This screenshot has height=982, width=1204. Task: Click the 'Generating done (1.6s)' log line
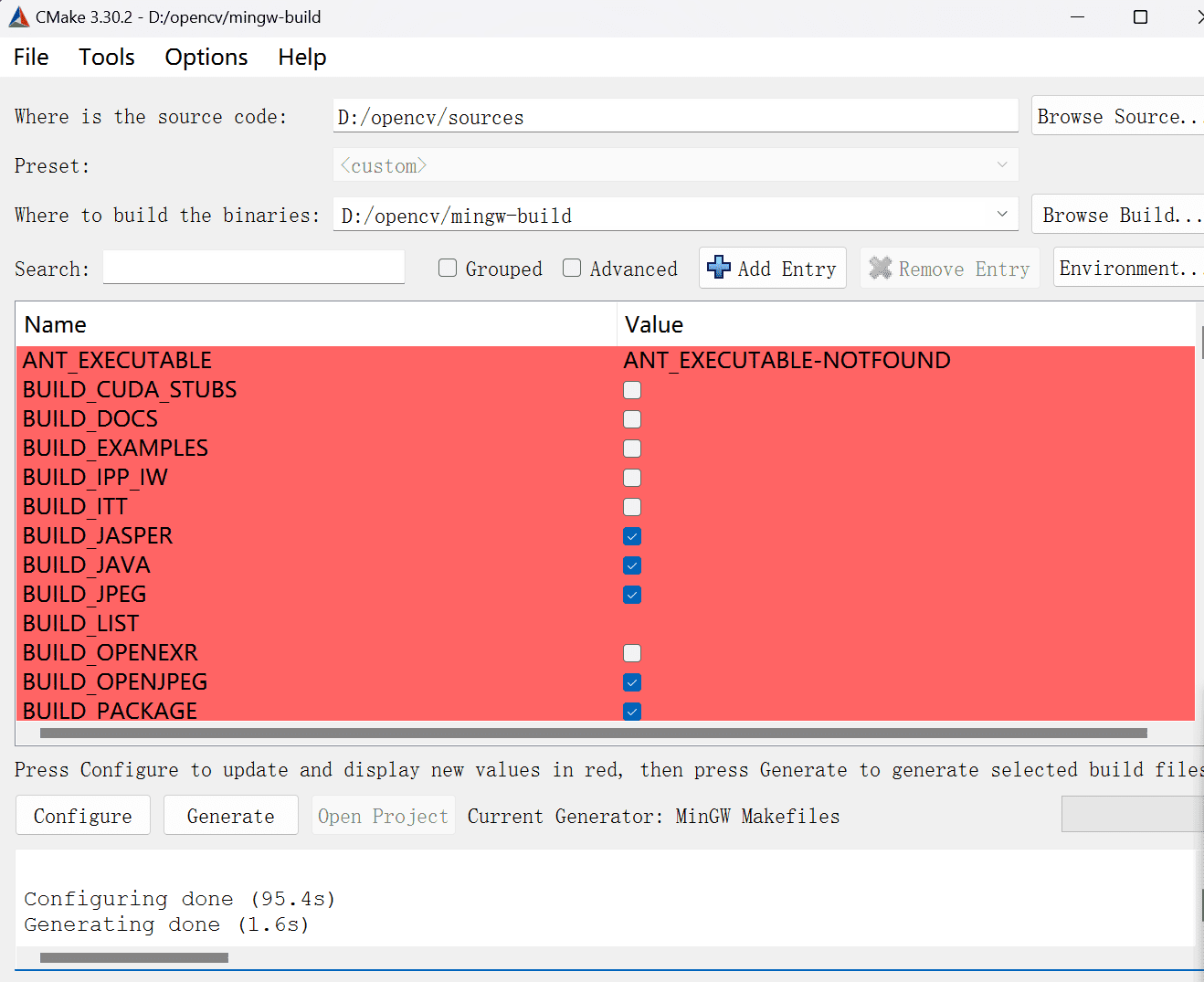coord(166,924)
